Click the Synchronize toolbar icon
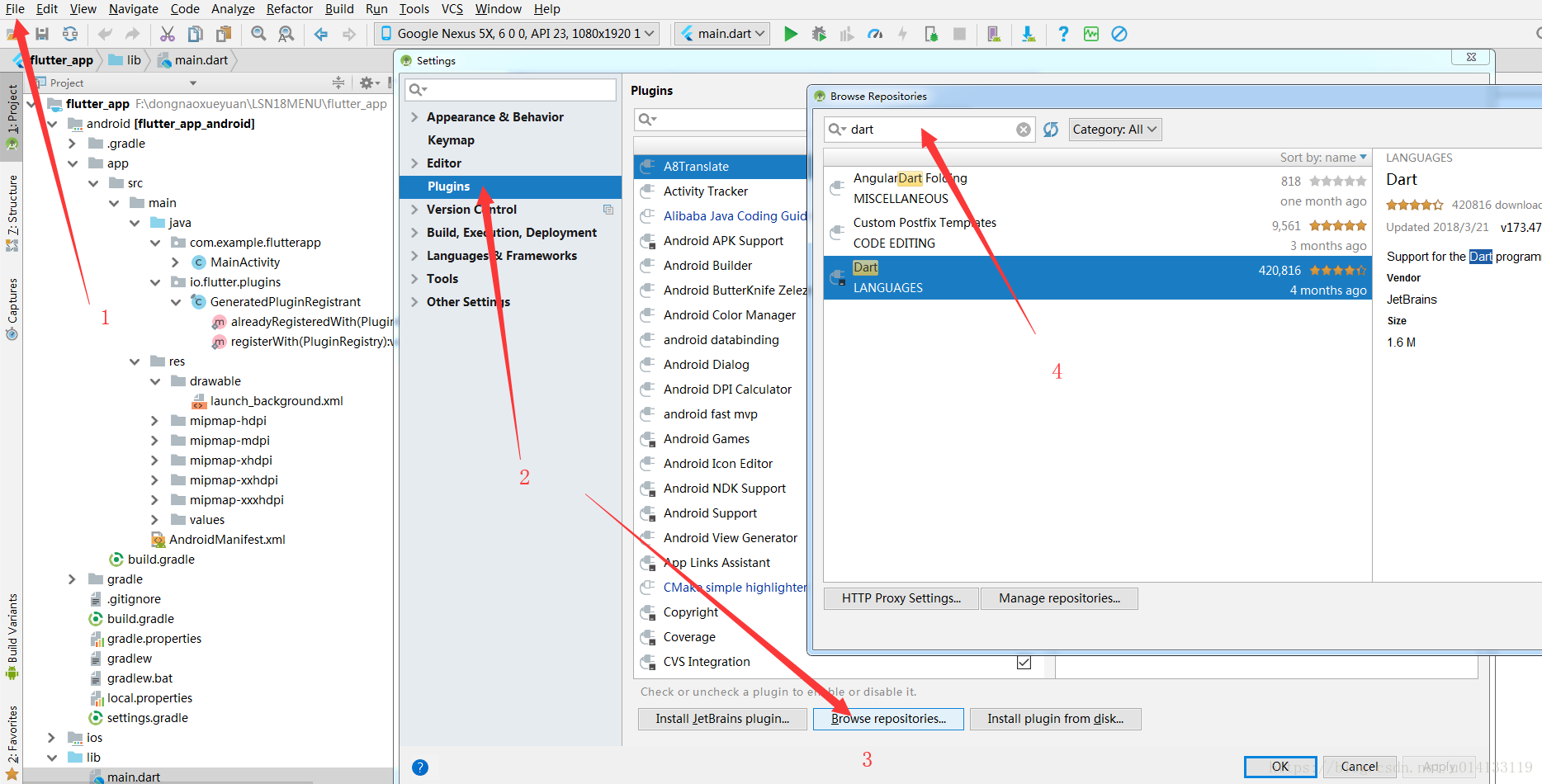 (70, 34)
